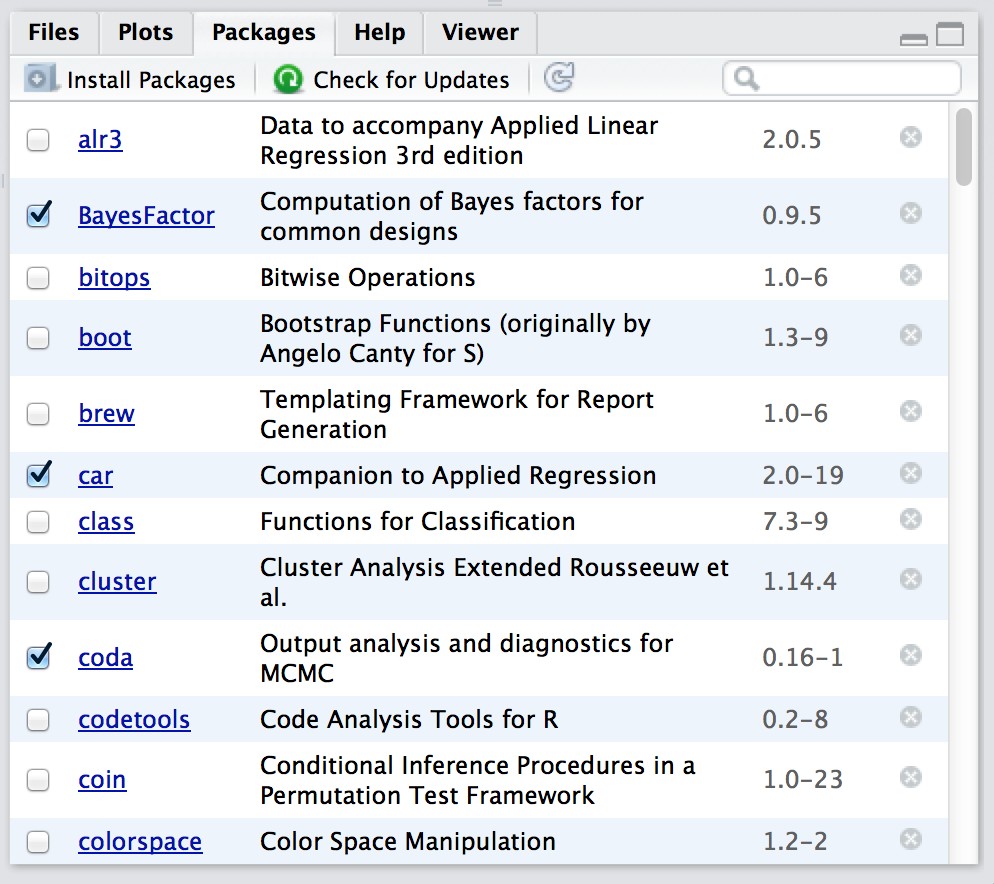Open the Plots tab
Screen dimensions: 994x884
pos(146,32)
